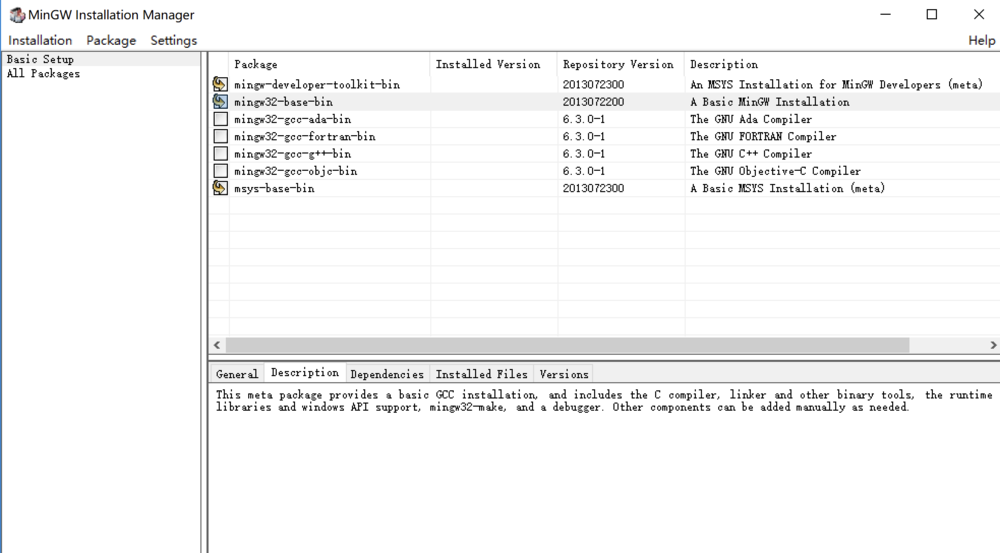The height and width of the screenshot is (553, 1000).
Task: Mark the mingw32-gcc-g++-bin checkbox
Action: [x=221, y=154]
